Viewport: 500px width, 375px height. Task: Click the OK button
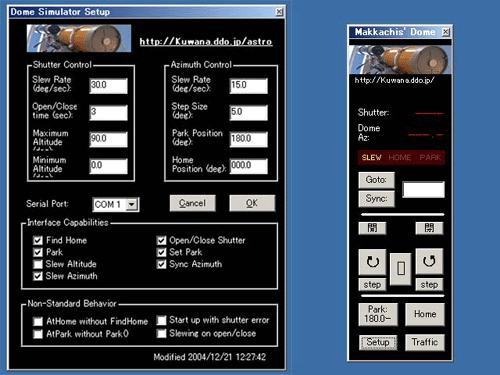point(252,203)
